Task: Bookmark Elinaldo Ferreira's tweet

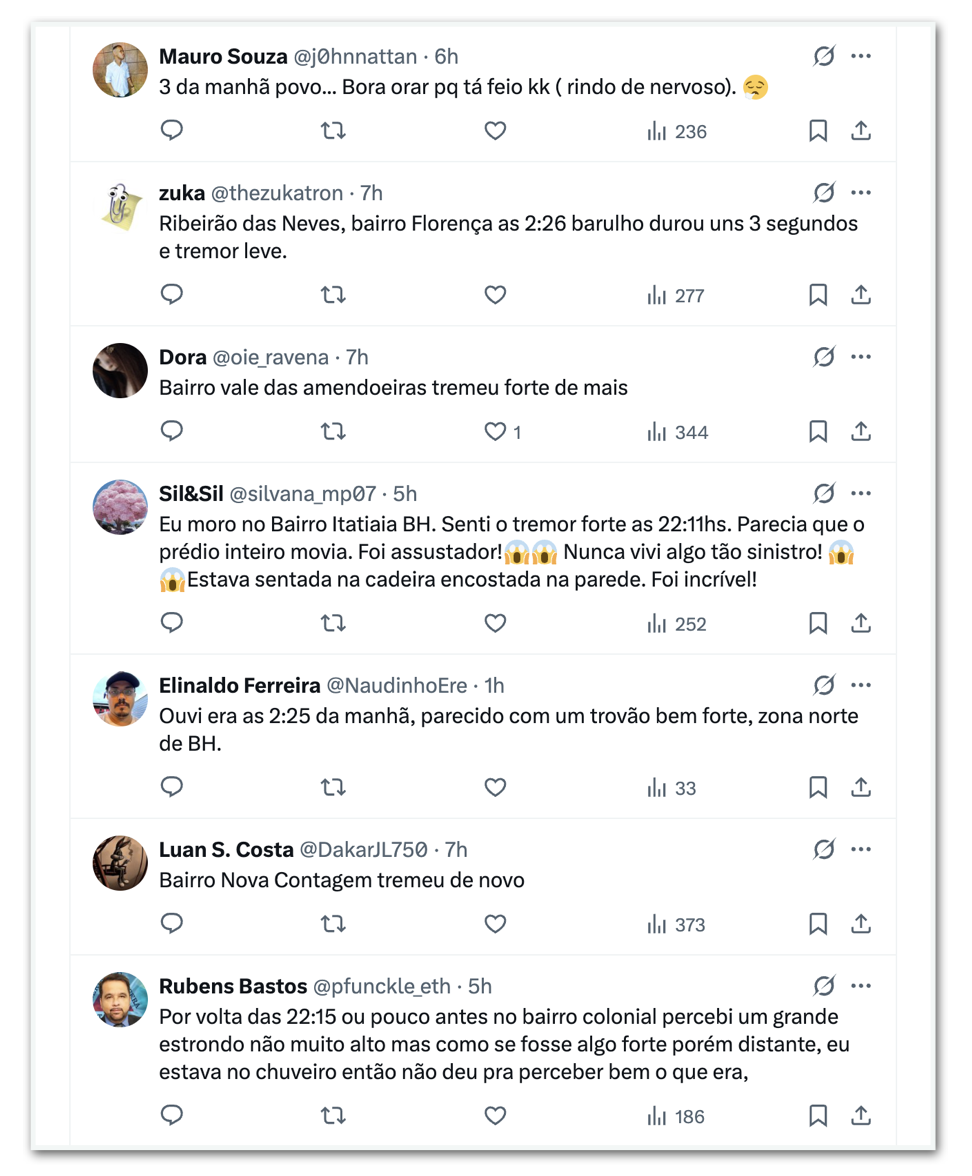Action: pyautogui.click(x=818, y=788)
